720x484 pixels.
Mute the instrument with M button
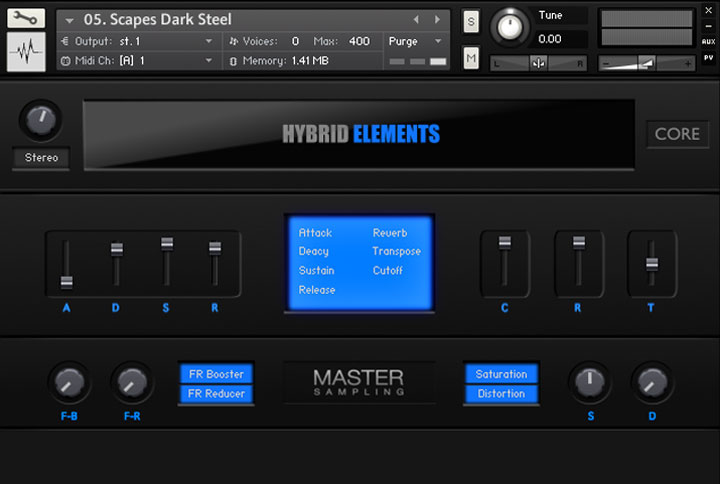tap(471, 59)
